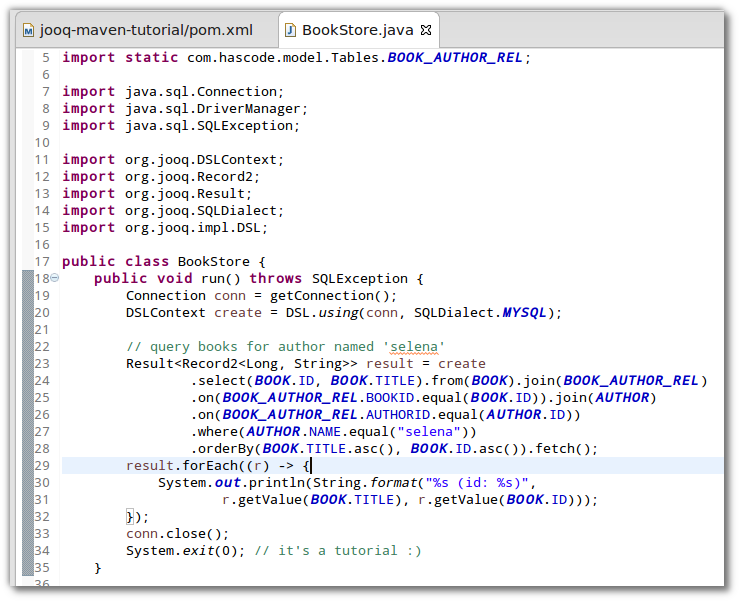Collapse the run() method at line 18
This screenshot has width=740, height=602.
point(54,279)
